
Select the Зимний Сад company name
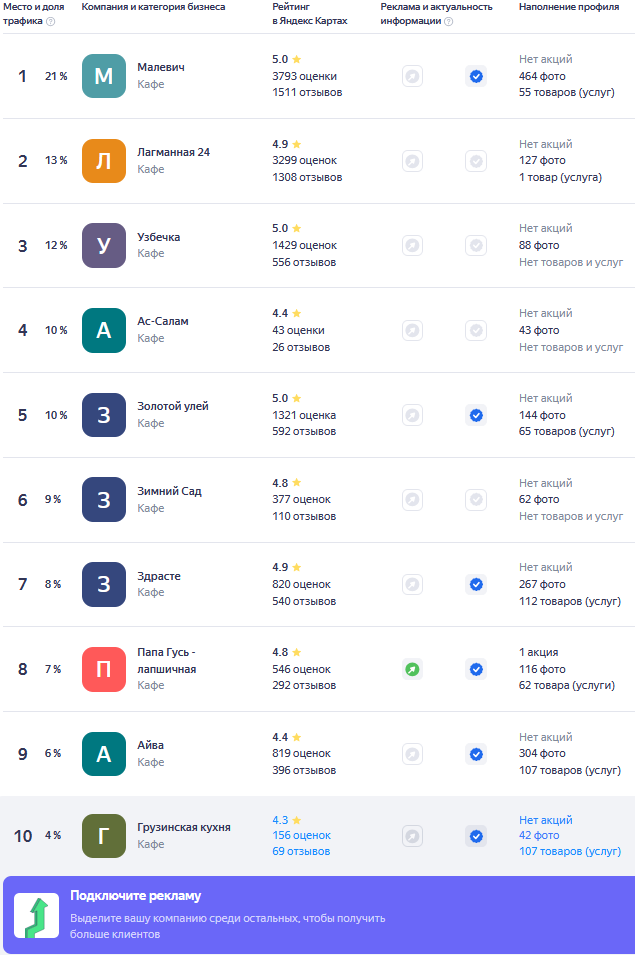click(x=169, y=491)
